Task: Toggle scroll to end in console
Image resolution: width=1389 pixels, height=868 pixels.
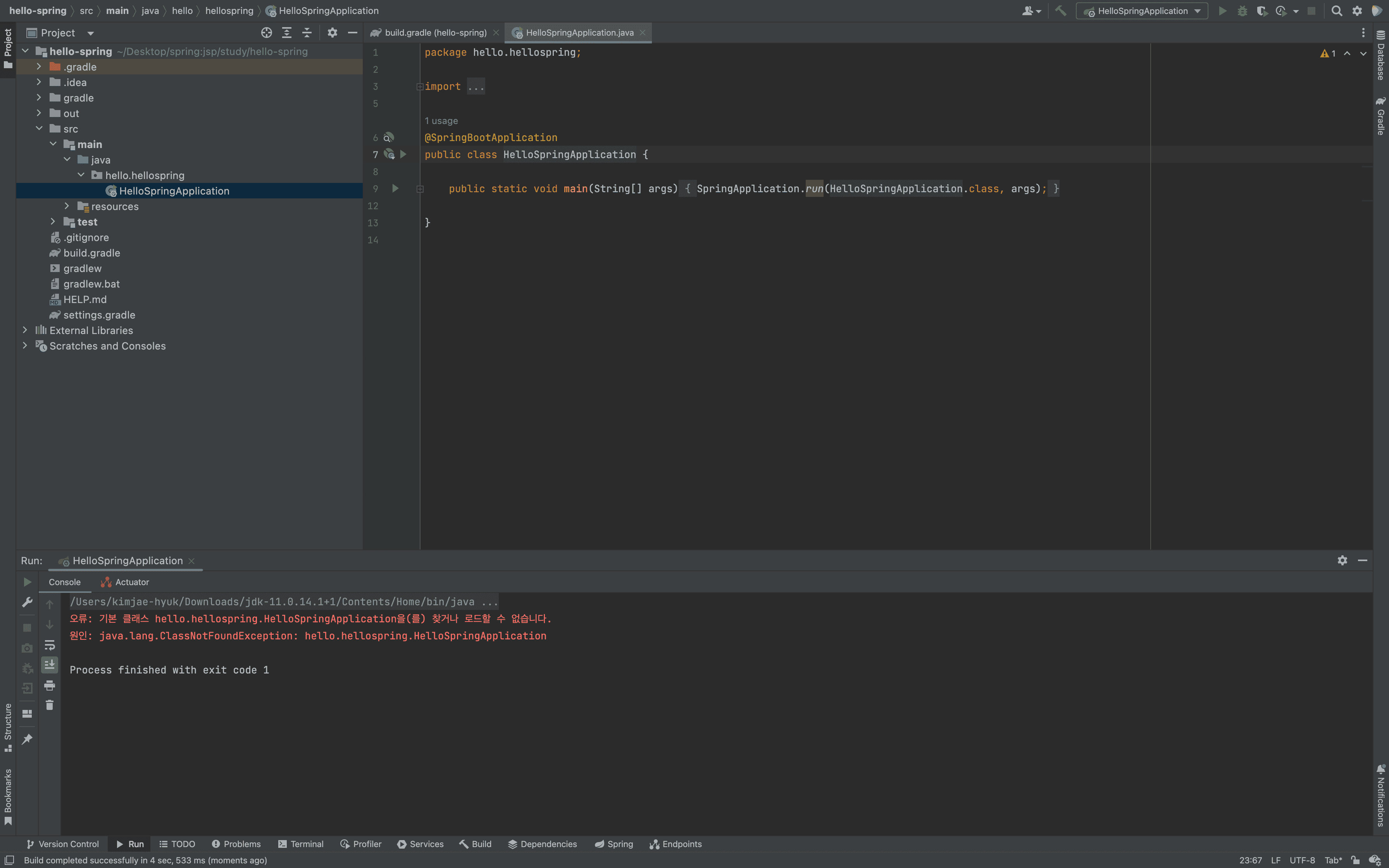Action: [x=50, y=665]
